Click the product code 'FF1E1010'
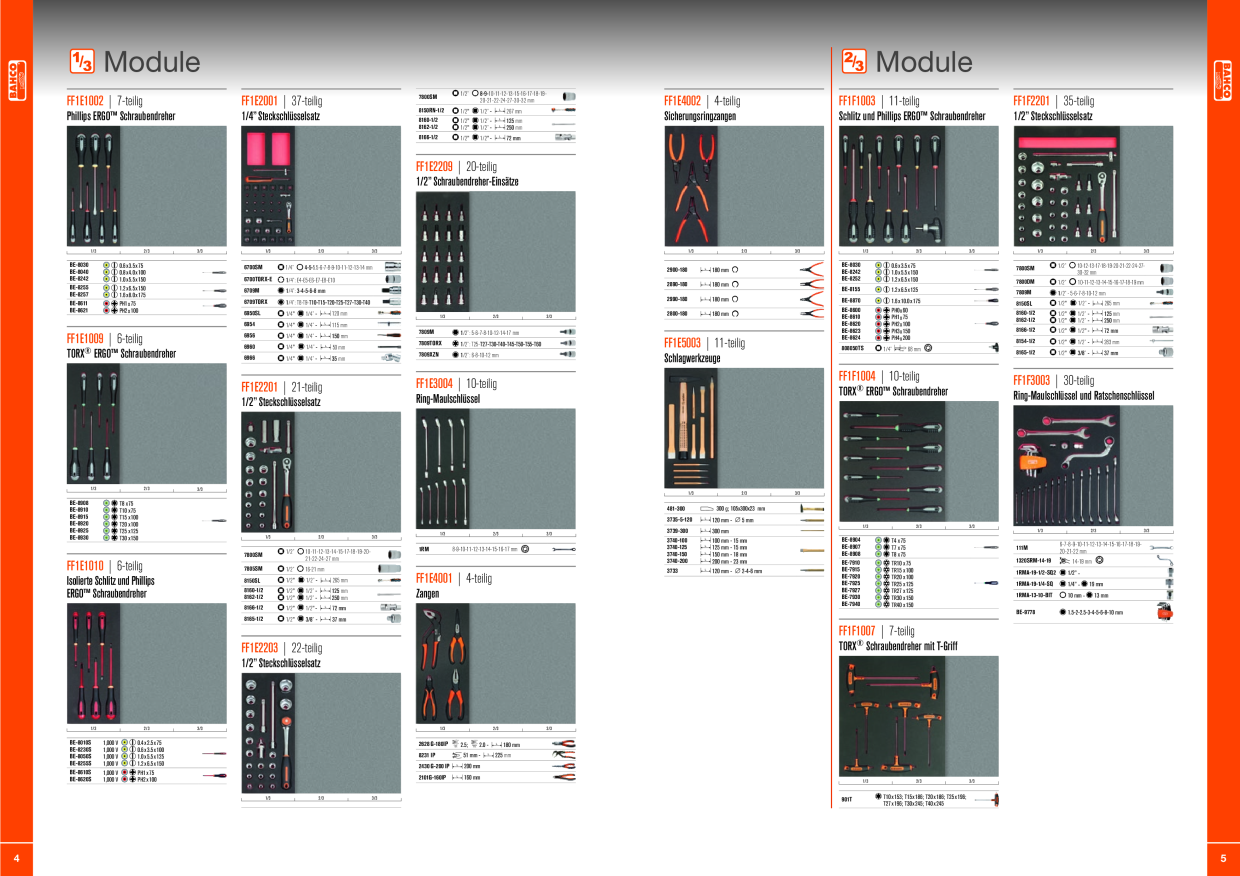Image resolution: width=1240 pixels, height=876 pixels. pos(86,567)
